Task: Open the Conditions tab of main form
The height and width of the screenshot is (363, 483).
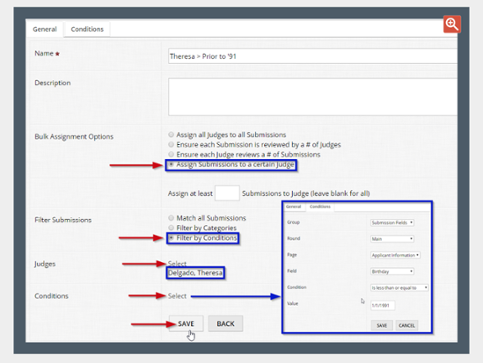Action: click(87, 29)
